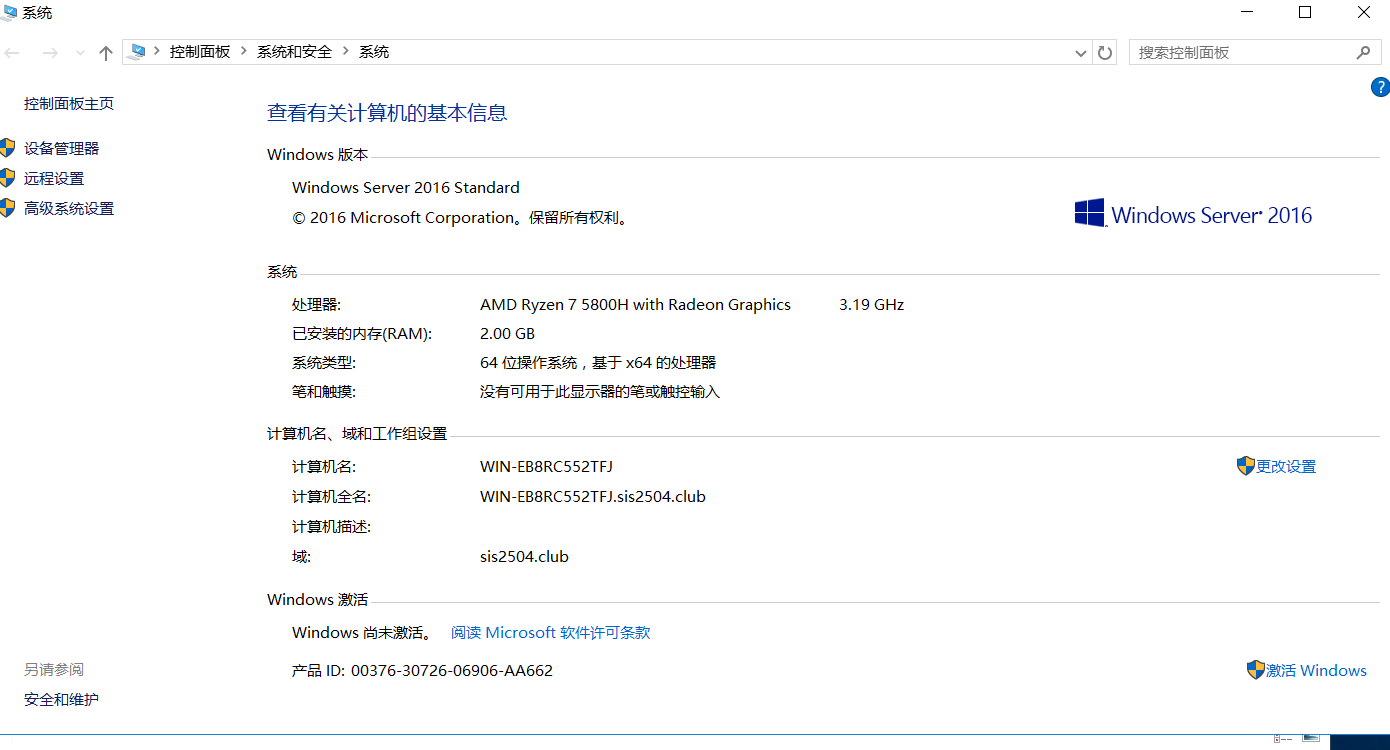Click the 系统 window title icon
The height and width of the screenshot is (750, 1390).
point(9,13)
